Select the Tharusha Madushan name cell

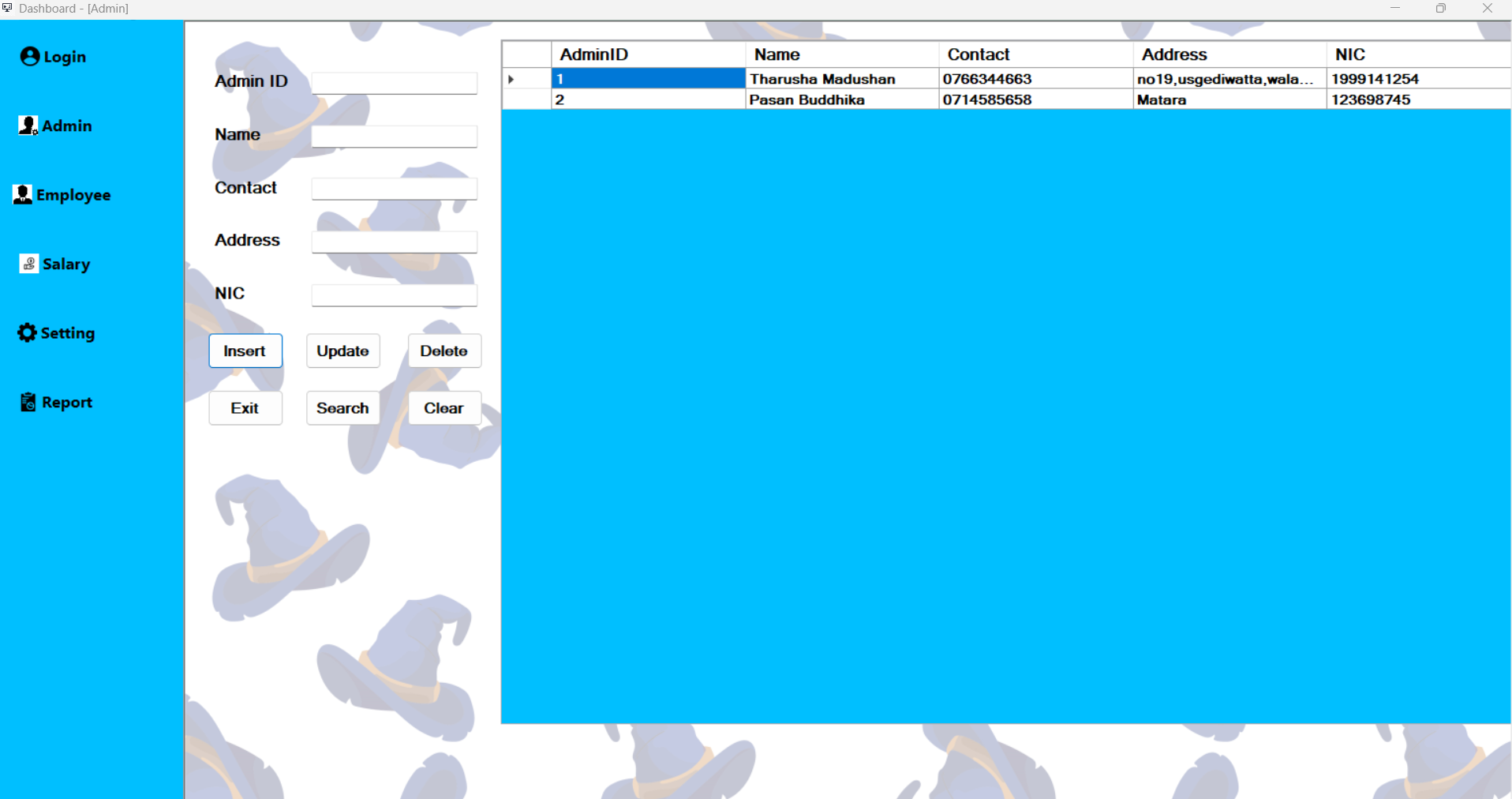point(842,78)
